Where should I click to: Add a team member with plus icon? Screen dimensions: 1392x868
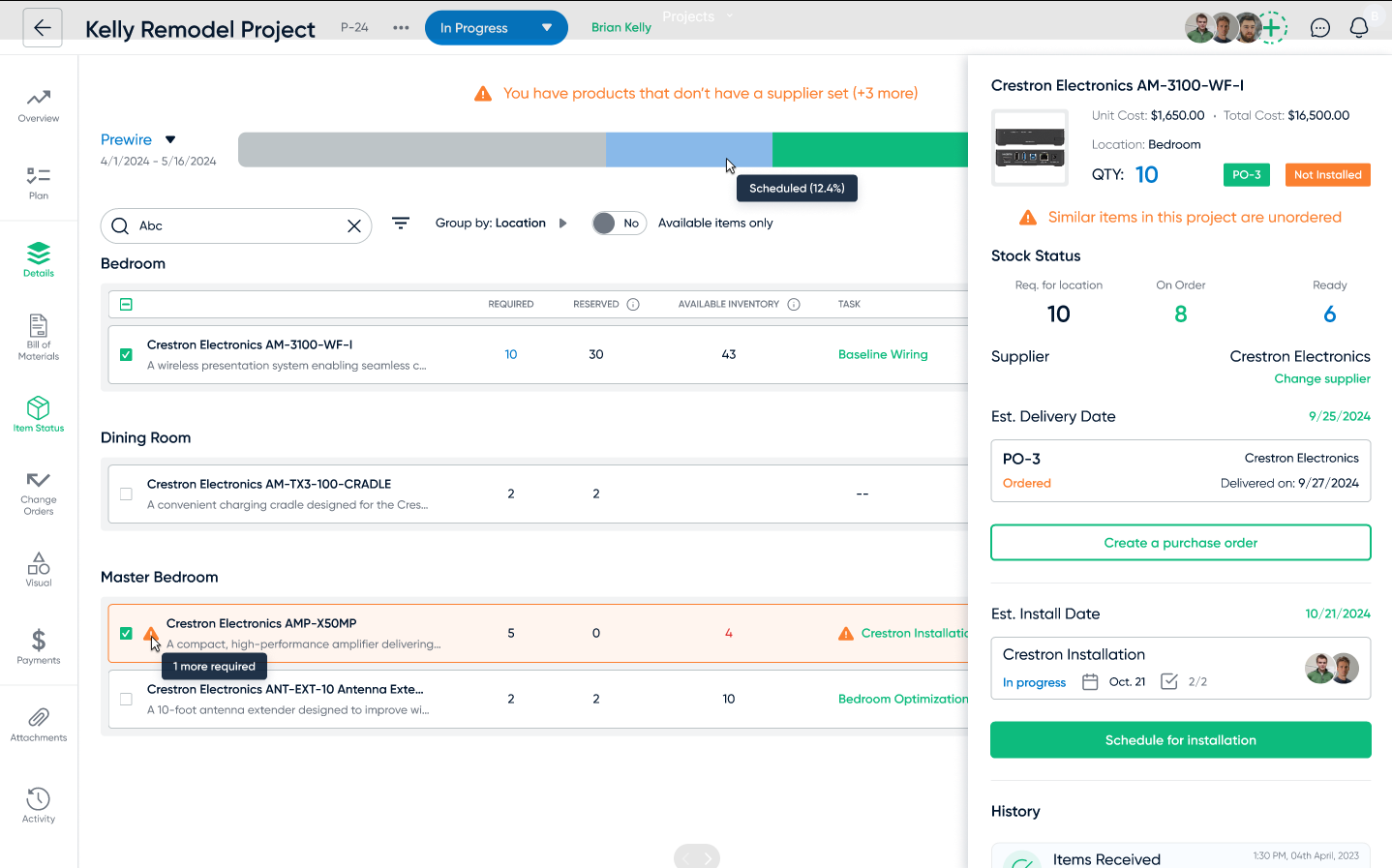pyautogui.click(x=1273, y=28)
